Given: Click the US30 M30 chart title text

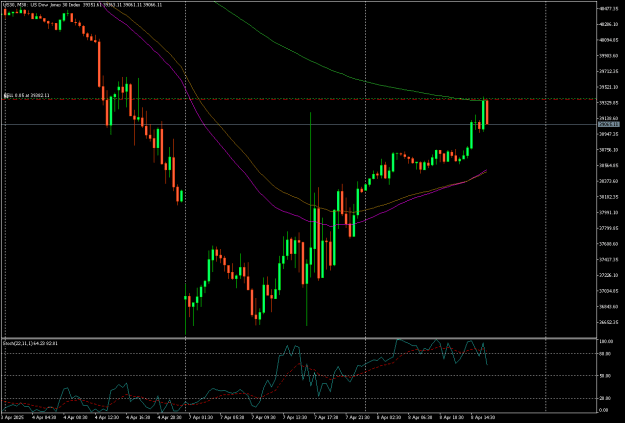Looking at the screenshot, I should 84,5.
